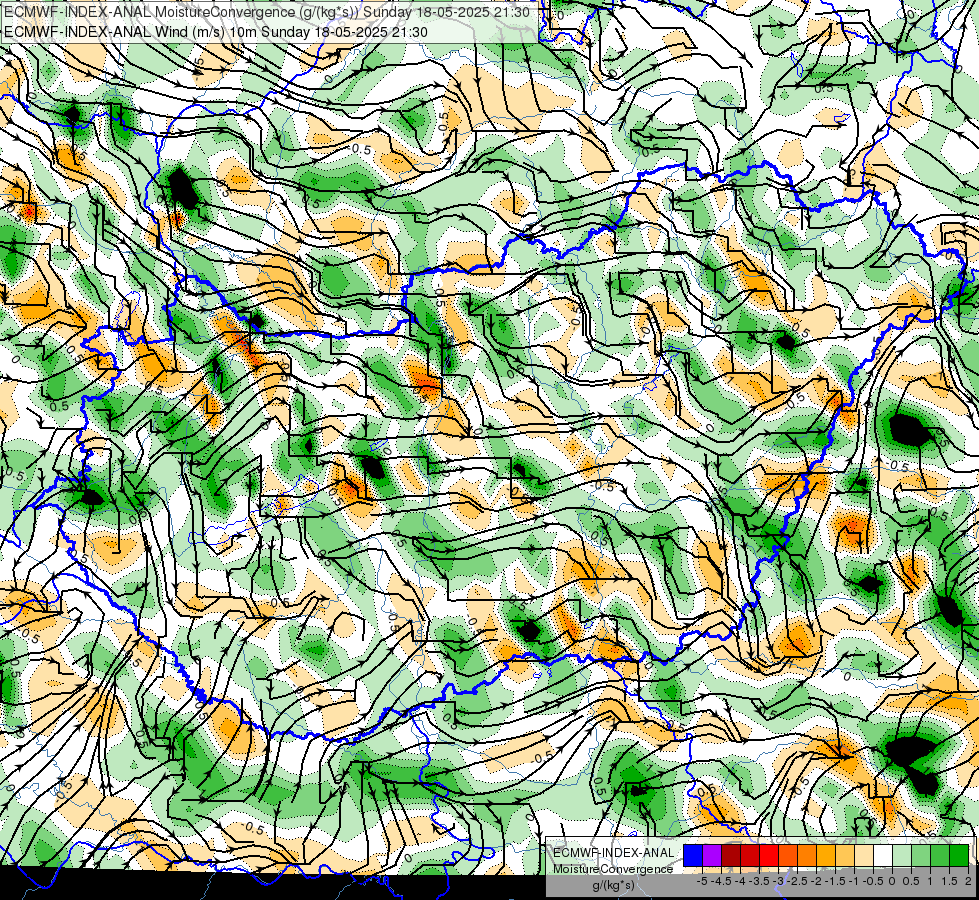Click the '2' legend tick value
This screenshot has height=900, width=979.
[968, 881]
